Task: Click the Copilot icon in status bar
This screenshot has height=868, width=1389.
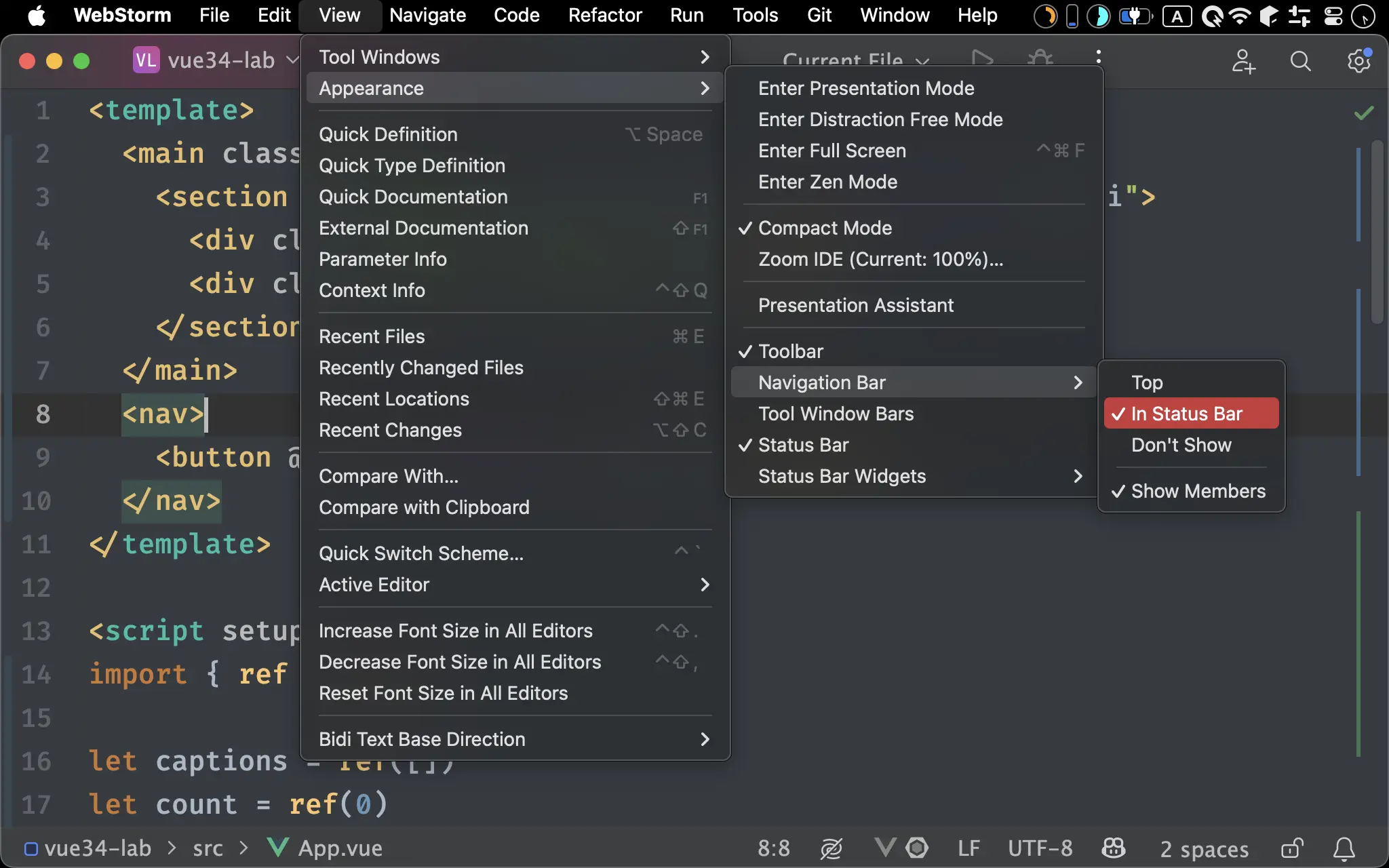Action: tap(1113, 848)
